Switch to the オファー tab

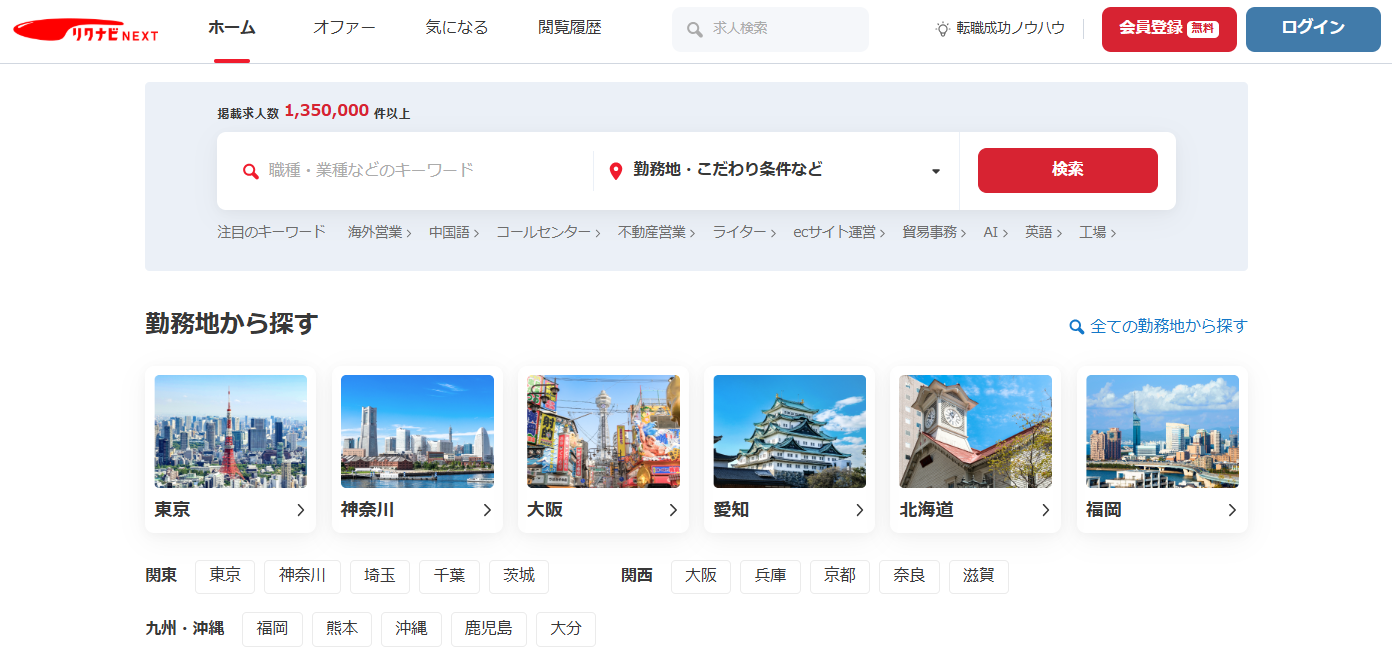(344, 28)
